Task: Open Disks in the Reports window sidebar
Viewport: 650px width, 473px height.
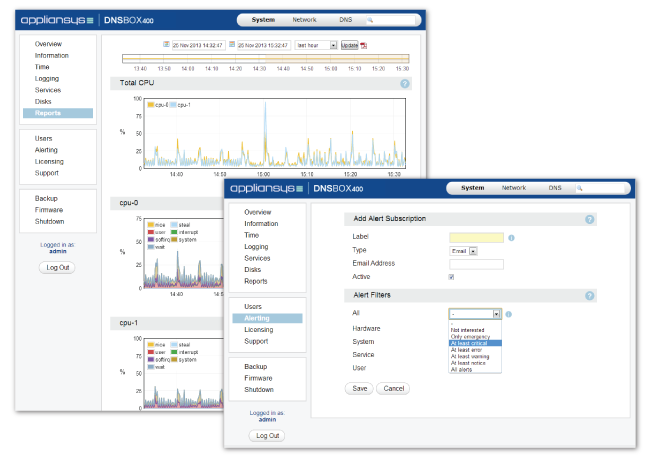Action: tap(43, 102)
